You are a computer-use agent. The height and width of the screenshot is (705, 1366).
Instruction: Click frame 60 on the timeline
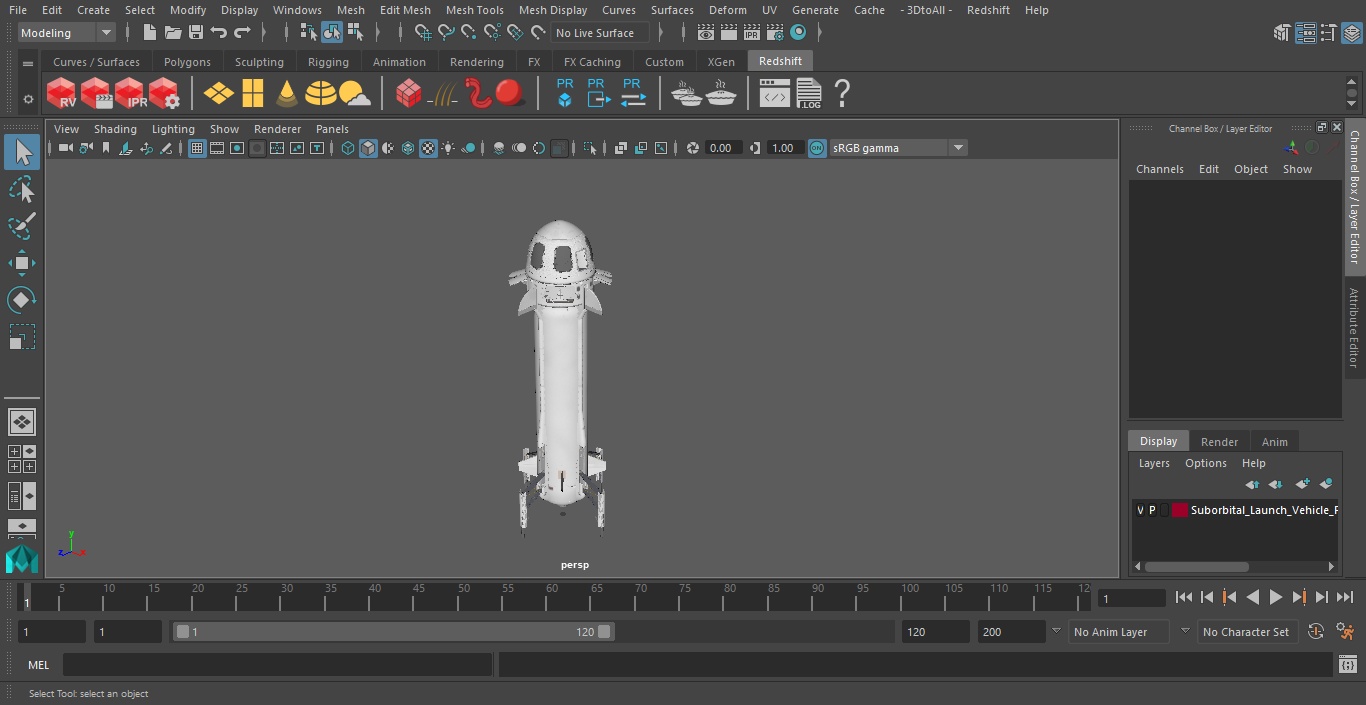[552, 597]
